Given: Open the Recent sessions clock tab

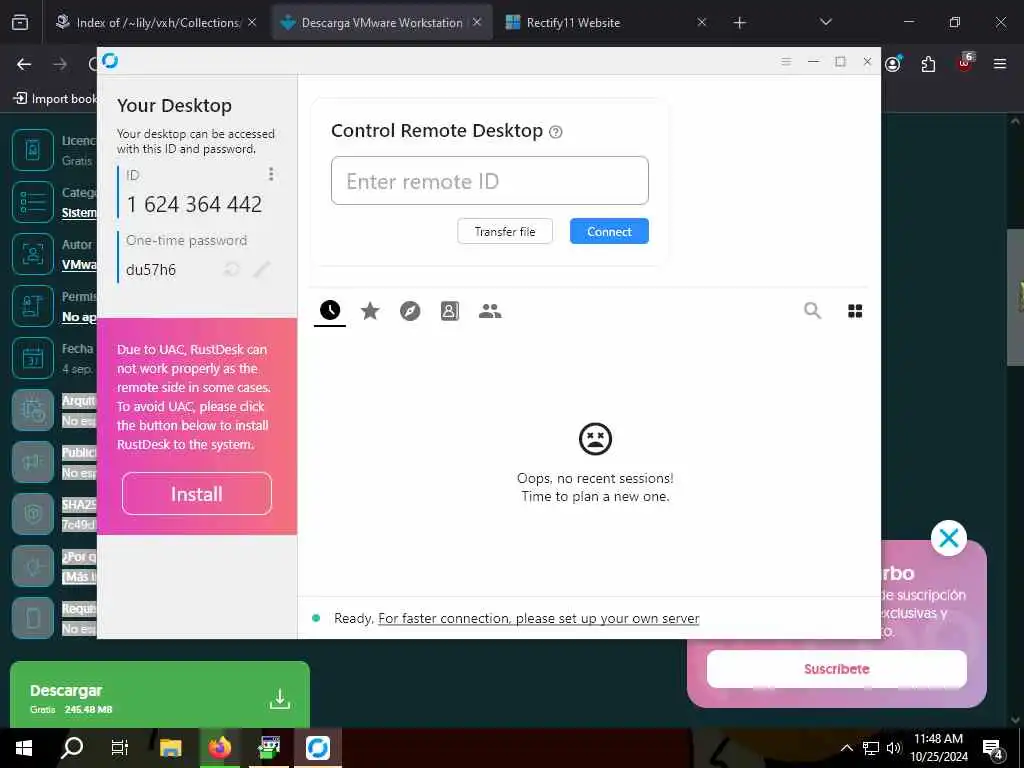Looking at the screenshot, I should point(330,310).
